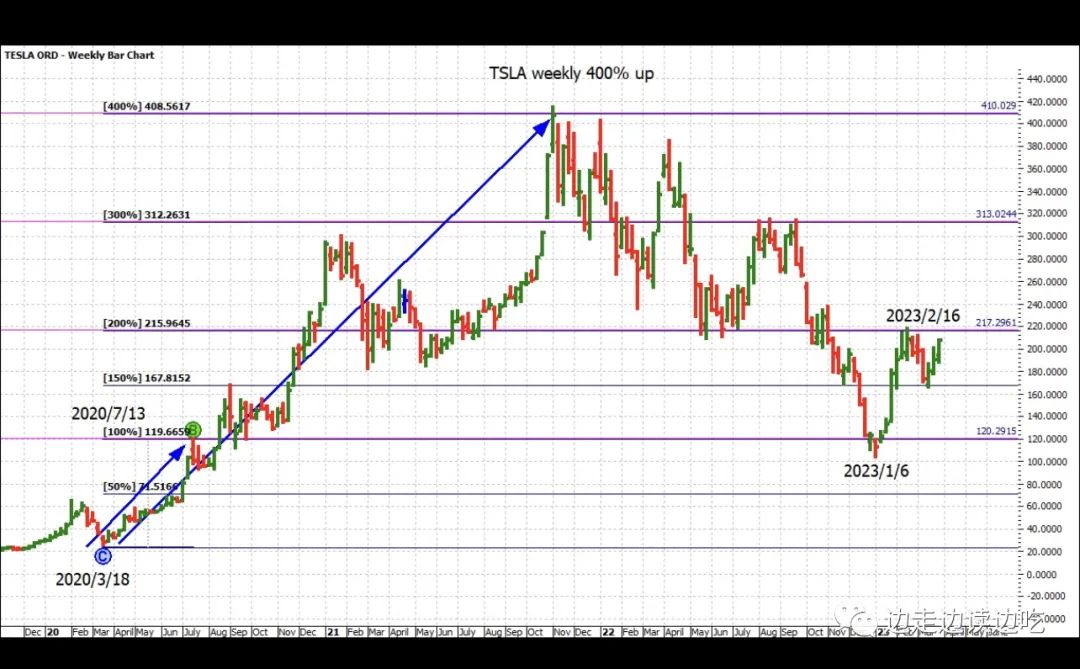
Task: Click the 280.0000 value on the price axis
Action: [x=1047, y=259]
